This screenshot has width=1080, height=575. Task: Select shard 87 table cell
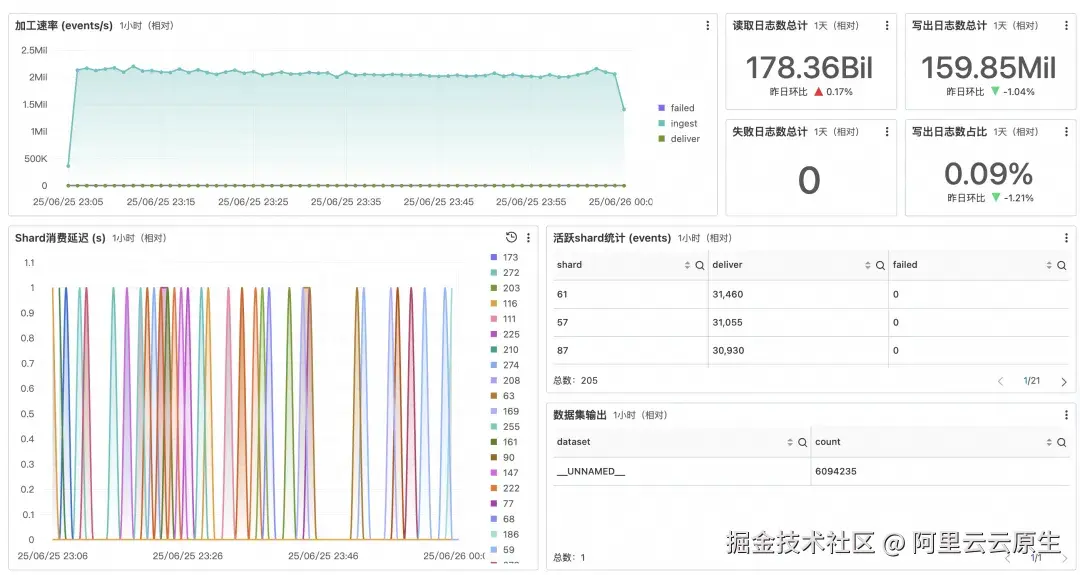630,351
